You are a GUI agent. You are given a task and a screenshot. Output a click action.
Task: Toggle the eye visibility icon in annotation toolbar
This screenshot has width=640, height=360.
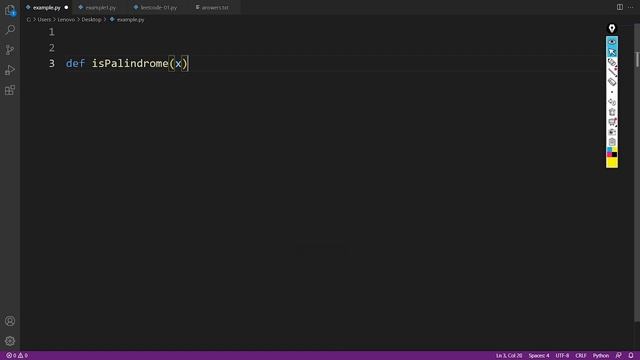612,42
